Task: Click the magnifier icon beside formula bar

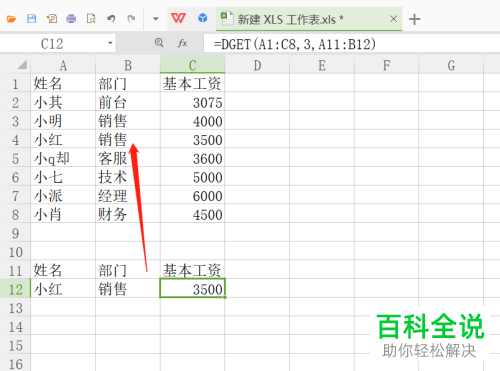Action: [159, 43]
